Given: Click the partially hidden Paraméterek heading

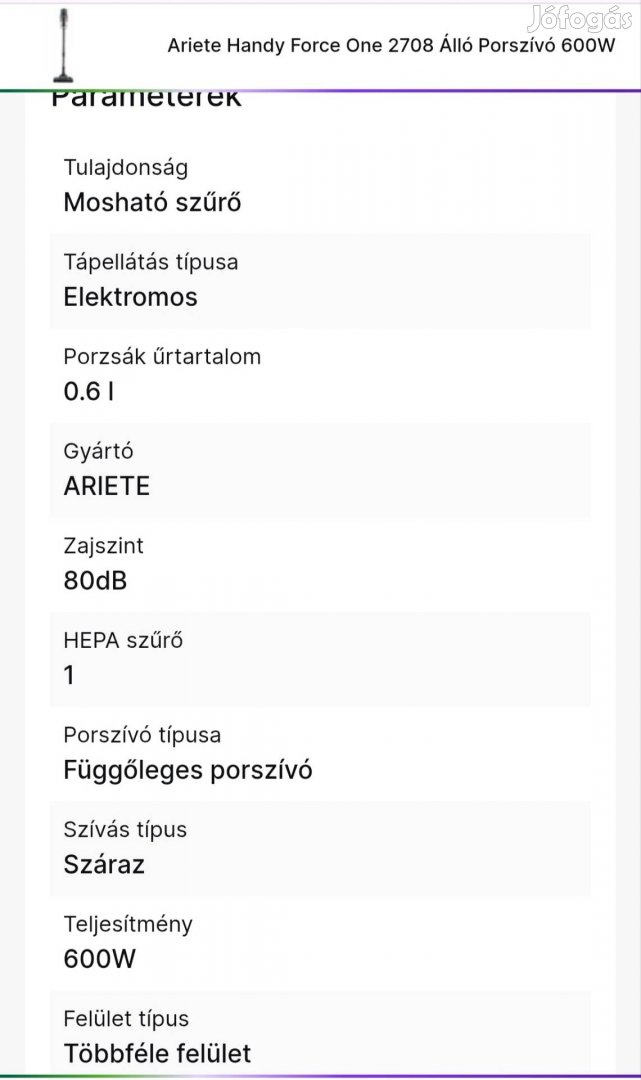Looking at the screenshot, I should (146, 98).
